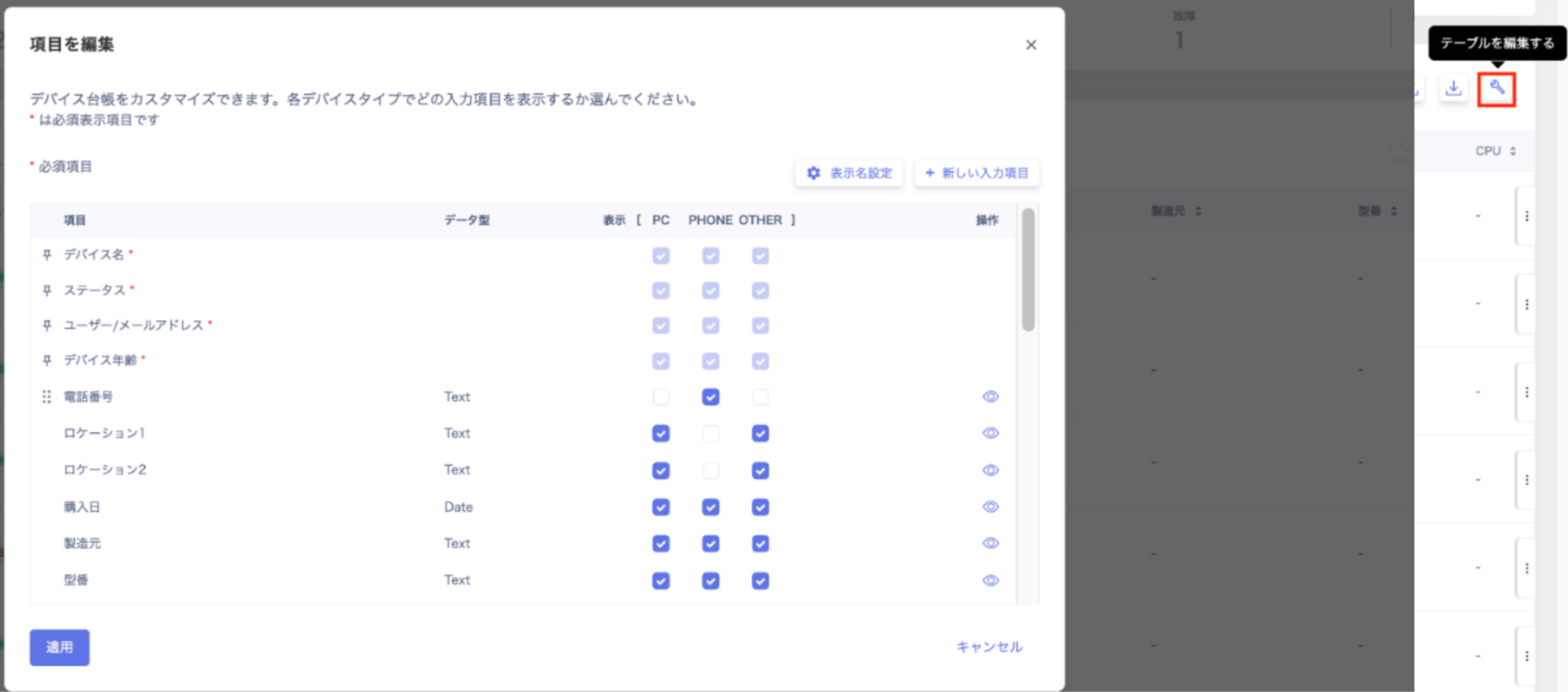The width and height of the screenshot is (1568, 692).
Task: Toggle visibility eye for ロケーション1
Action: [x=991, y=433]
